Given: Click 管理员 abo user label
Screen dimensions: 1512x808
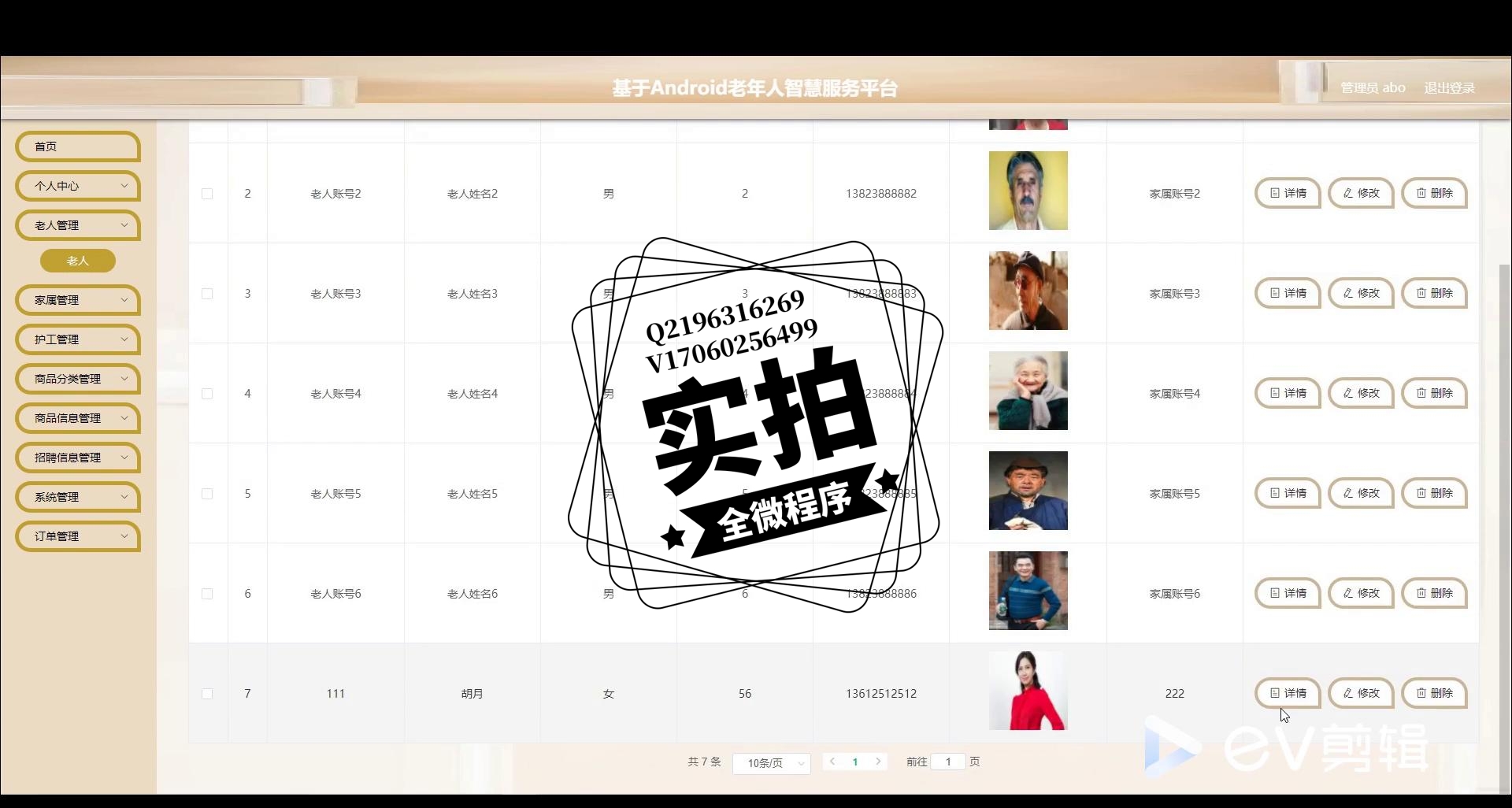Looking at the screenshot, I should 1373,88.
